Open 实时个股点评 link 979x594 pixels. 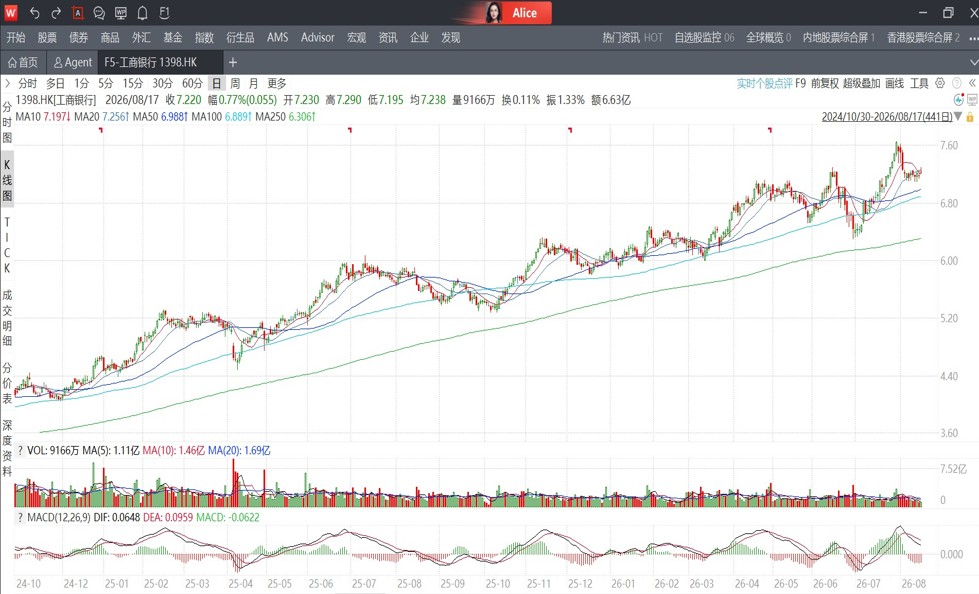[x=764, y=83]
